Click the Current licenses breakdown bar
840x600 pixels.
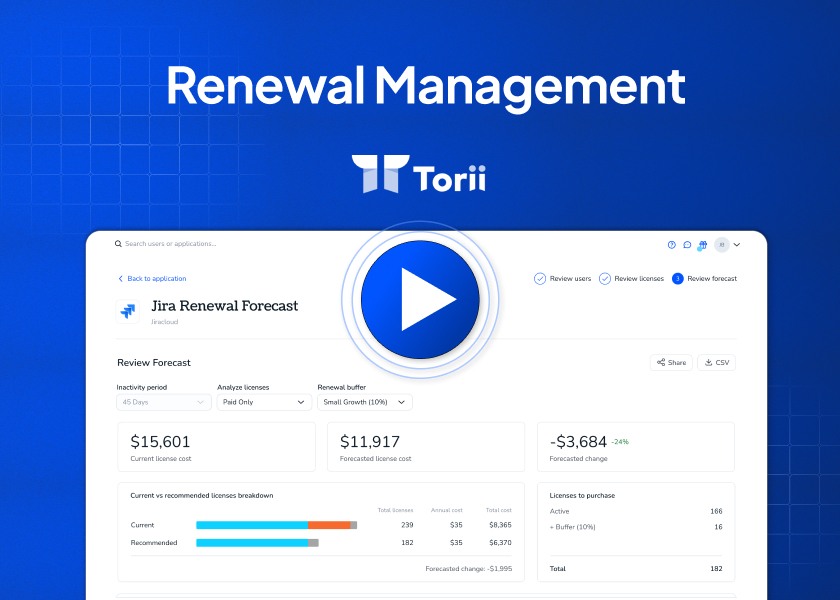click(x=276, y=525)
